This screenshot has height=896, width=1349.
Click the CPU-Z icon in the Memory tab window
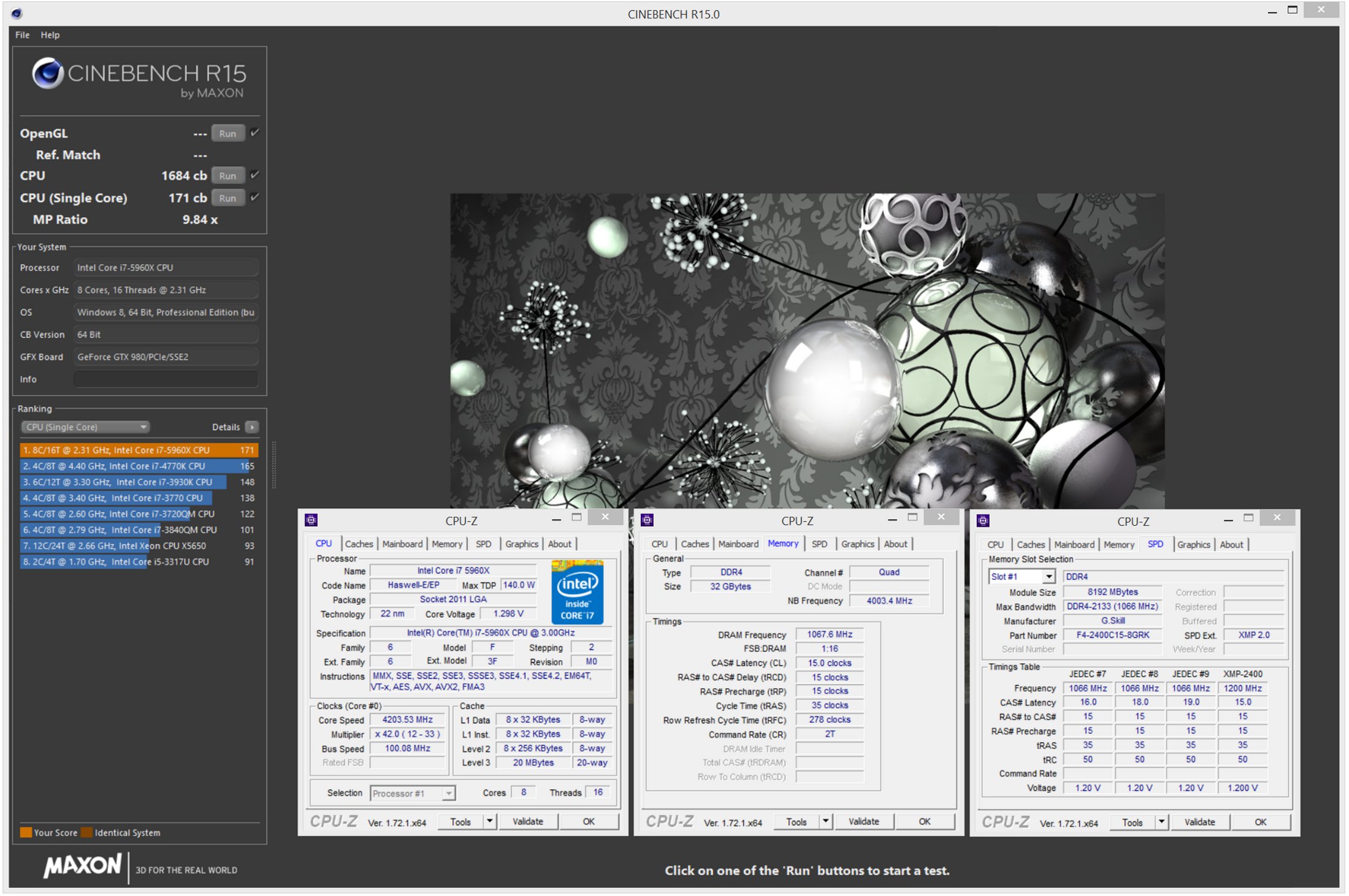coord(647,521)
